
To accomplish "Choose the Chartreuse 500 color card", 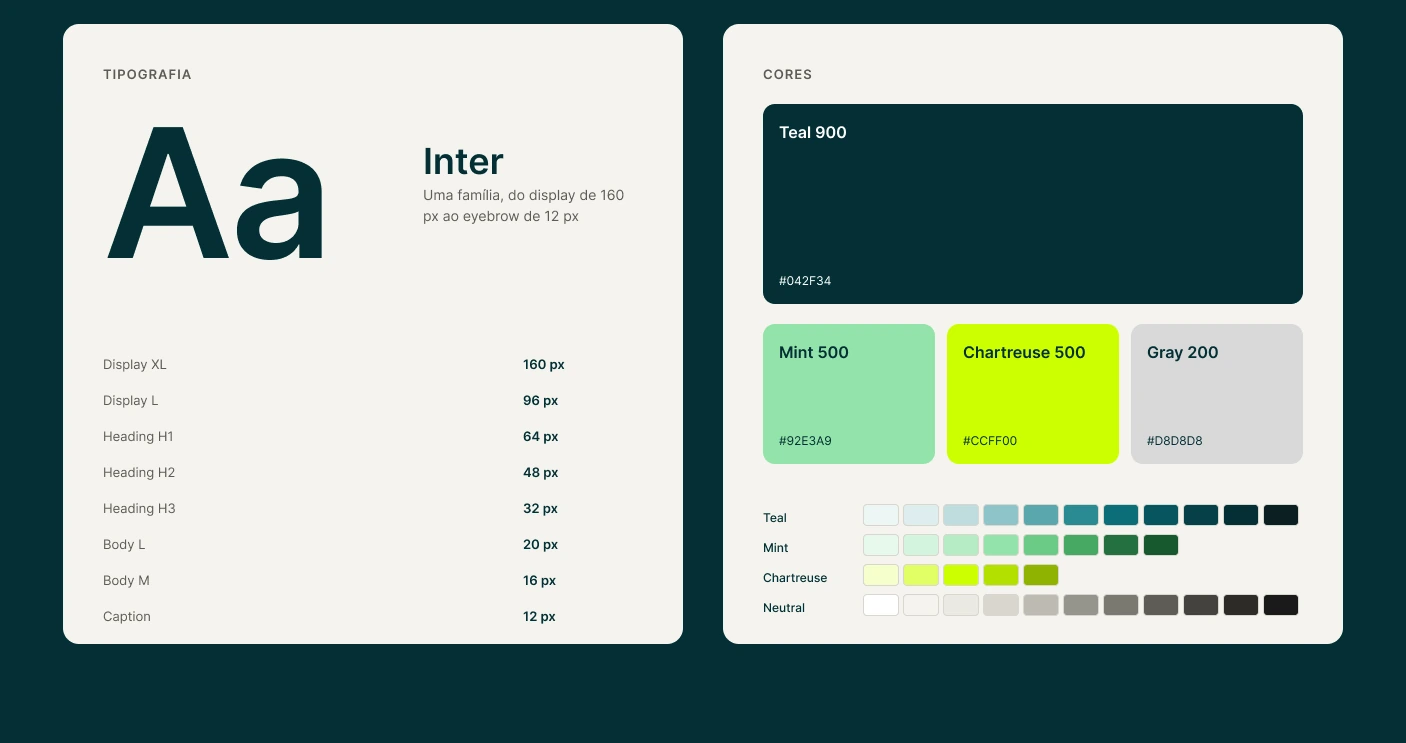I will pos(1033,394).
